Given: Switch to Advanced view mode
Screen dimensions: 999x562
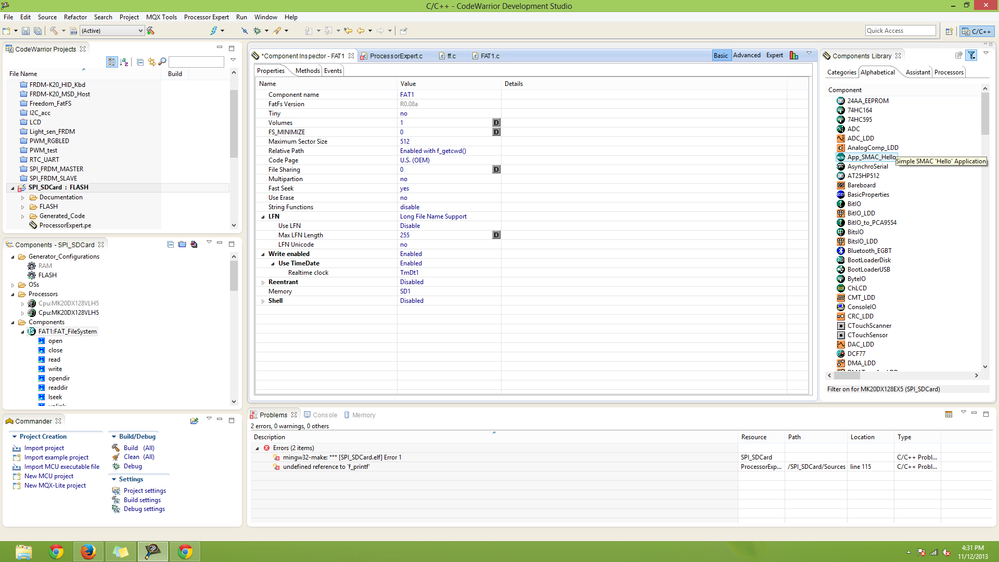Looking at the screenshot, I should coord(747,55).
